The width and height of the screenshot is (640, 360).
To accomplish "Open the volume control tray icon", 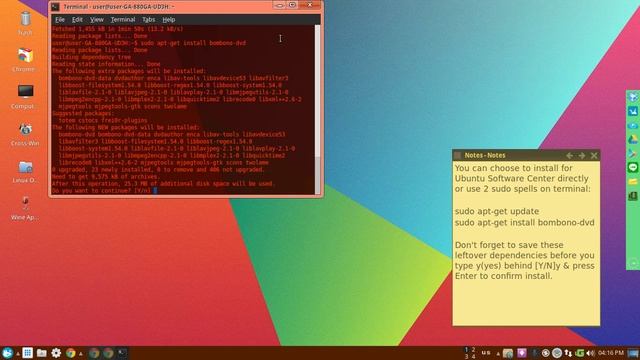I will click(x=590, y=353).
